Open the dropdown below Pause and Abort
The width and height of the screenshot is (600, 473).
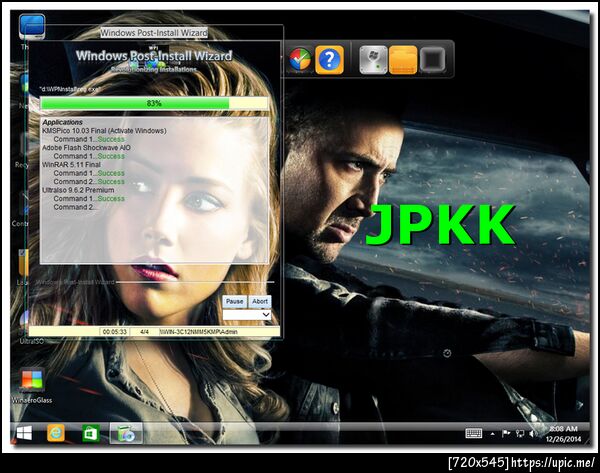click(x=247, y=315)
